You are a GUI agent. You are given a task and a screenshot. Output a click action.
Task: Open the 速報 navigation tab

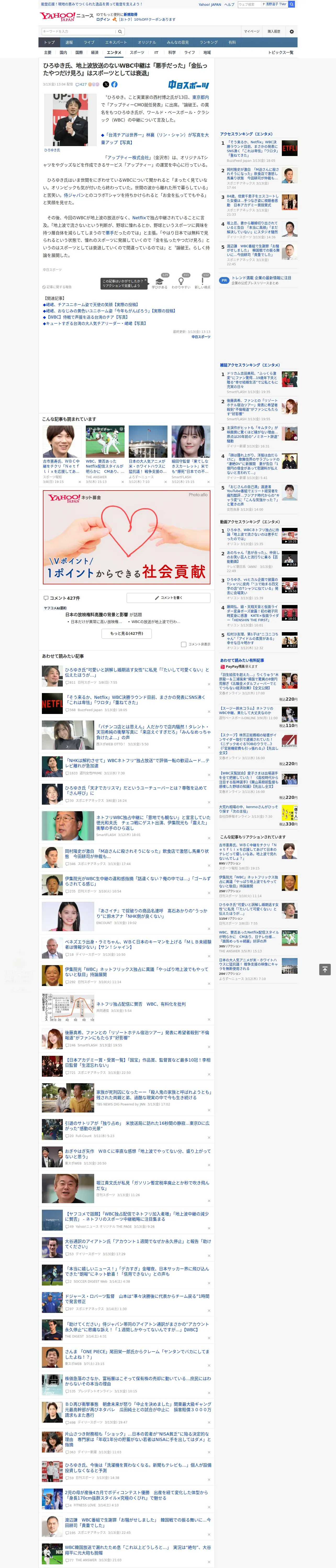pyautogui.click(x=69, y=43)
